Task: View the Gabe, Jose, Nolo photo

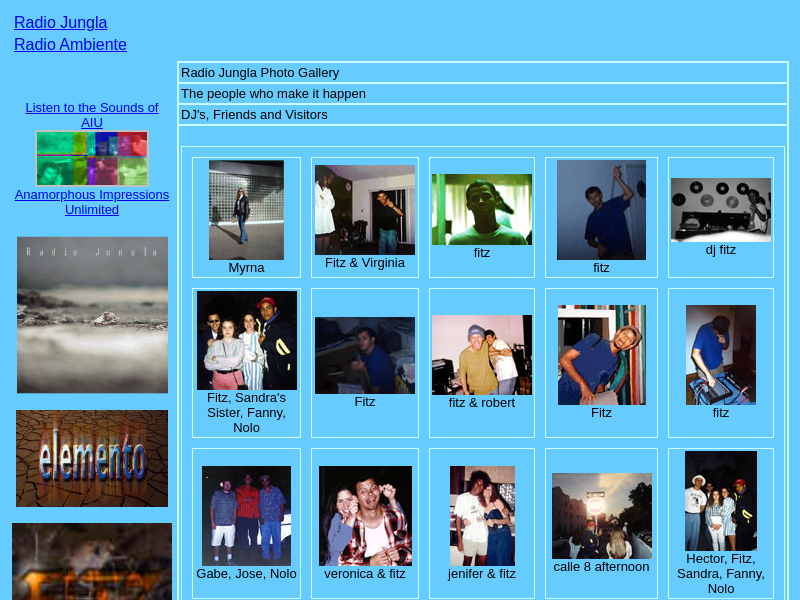Action: [x=246, y=516]
